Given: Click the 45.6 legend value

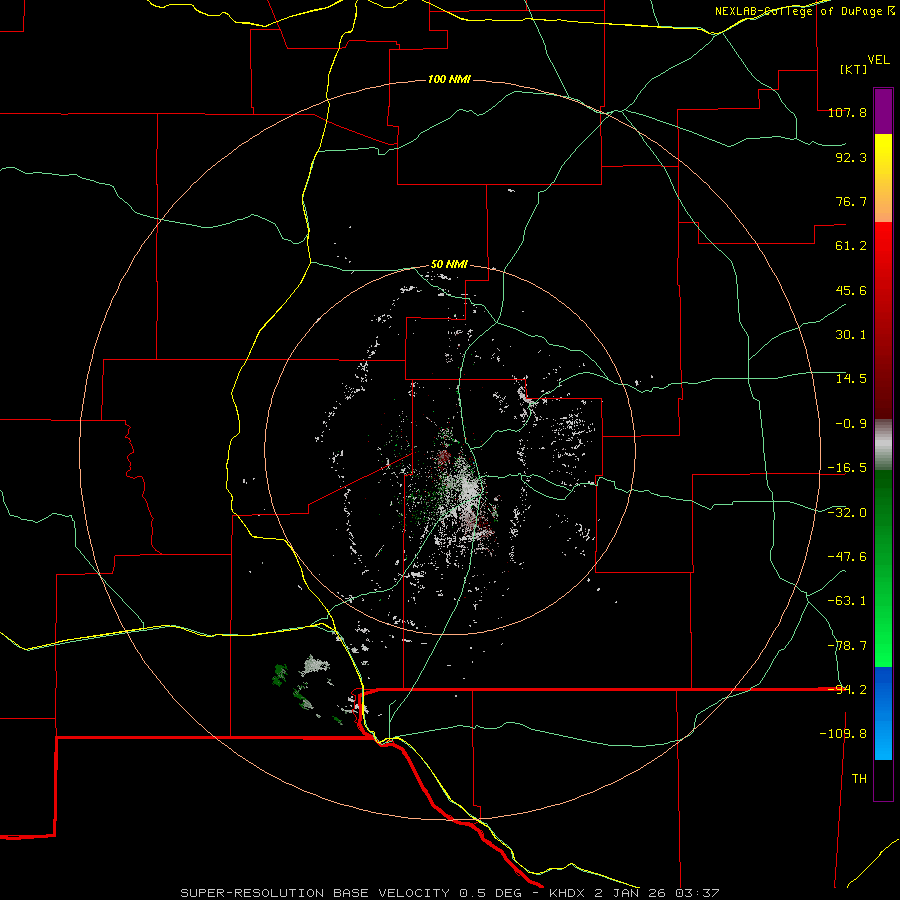Looking at the screenshot, I should coord(851,290).
